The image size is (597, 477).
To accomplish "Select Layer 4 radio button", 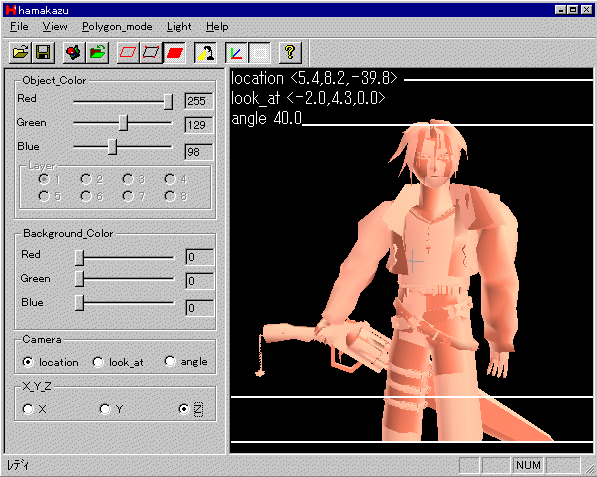I will 170,179.
